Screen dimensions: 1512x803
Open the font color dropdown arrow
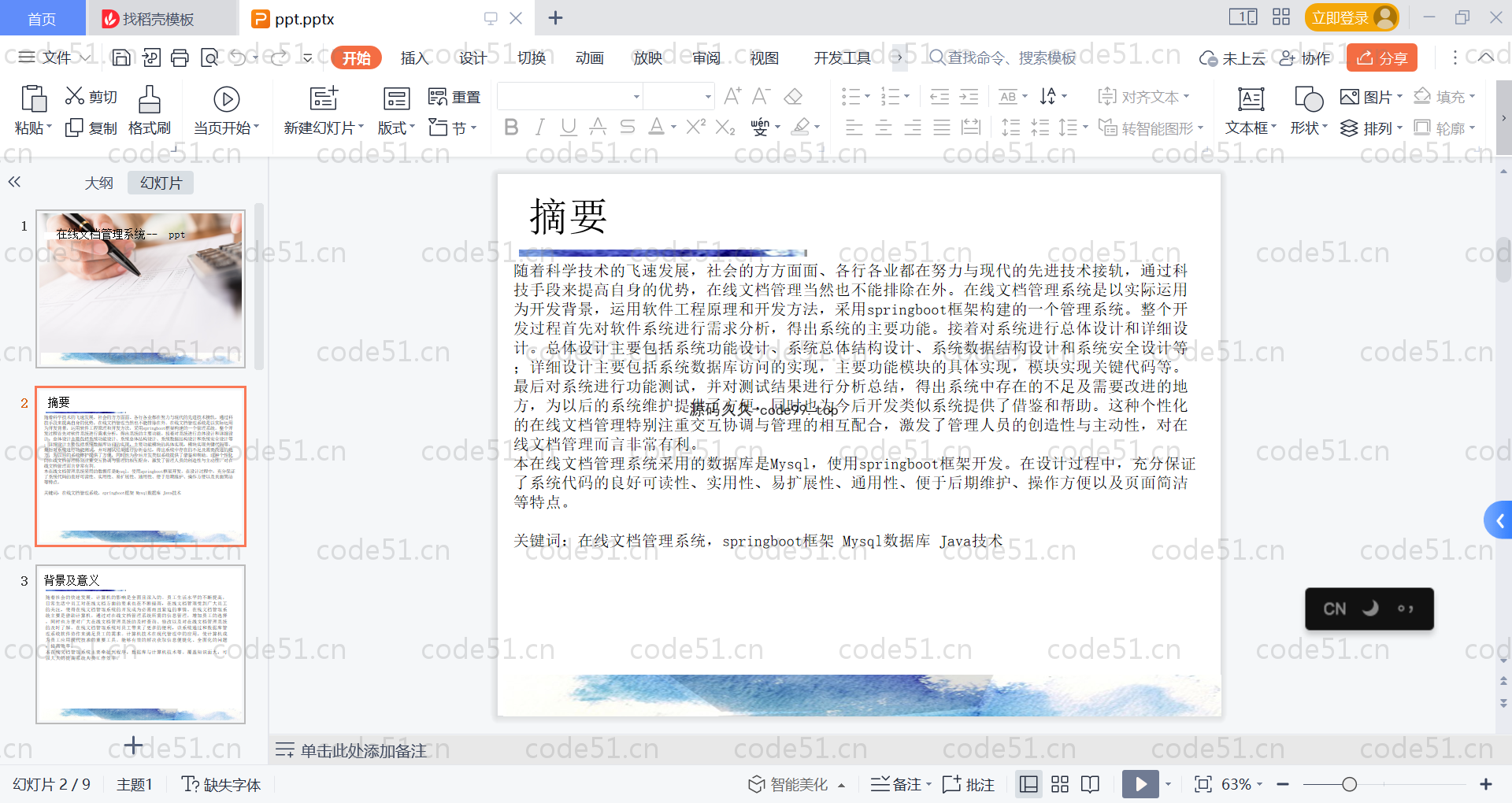[x=673, y=128]
